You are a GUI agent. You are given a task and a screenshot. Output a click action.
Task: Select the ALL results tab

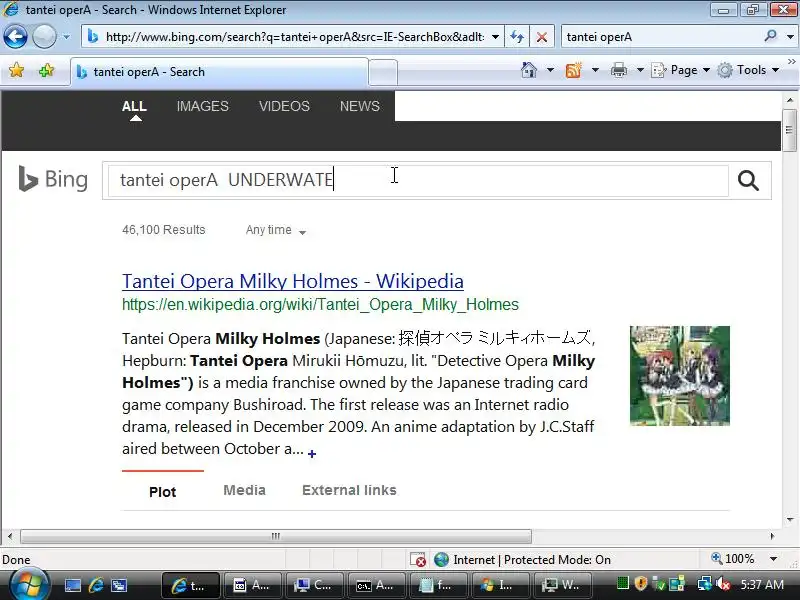click(x=134, y=106)
